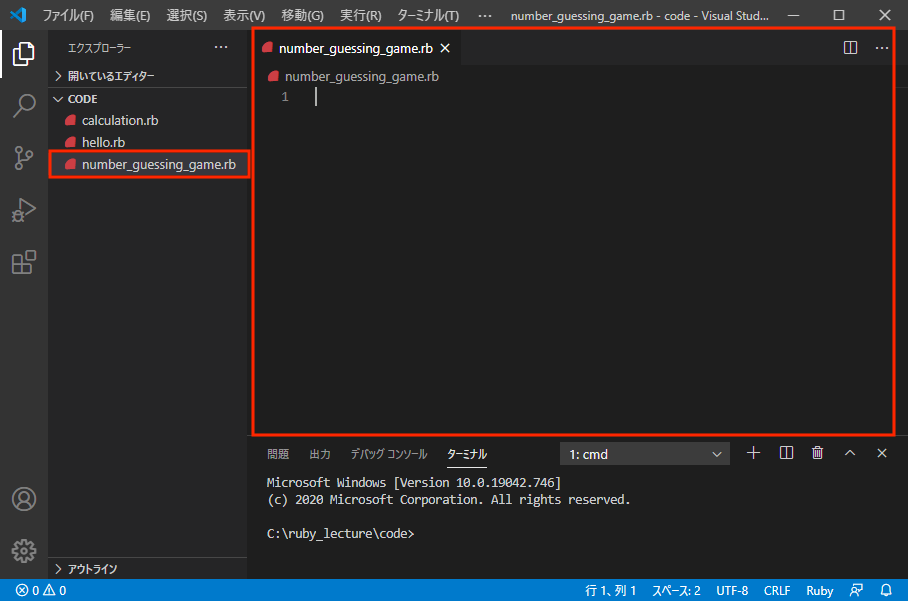Open the Source Control view
908x601 pixels.
pos(24,157)
